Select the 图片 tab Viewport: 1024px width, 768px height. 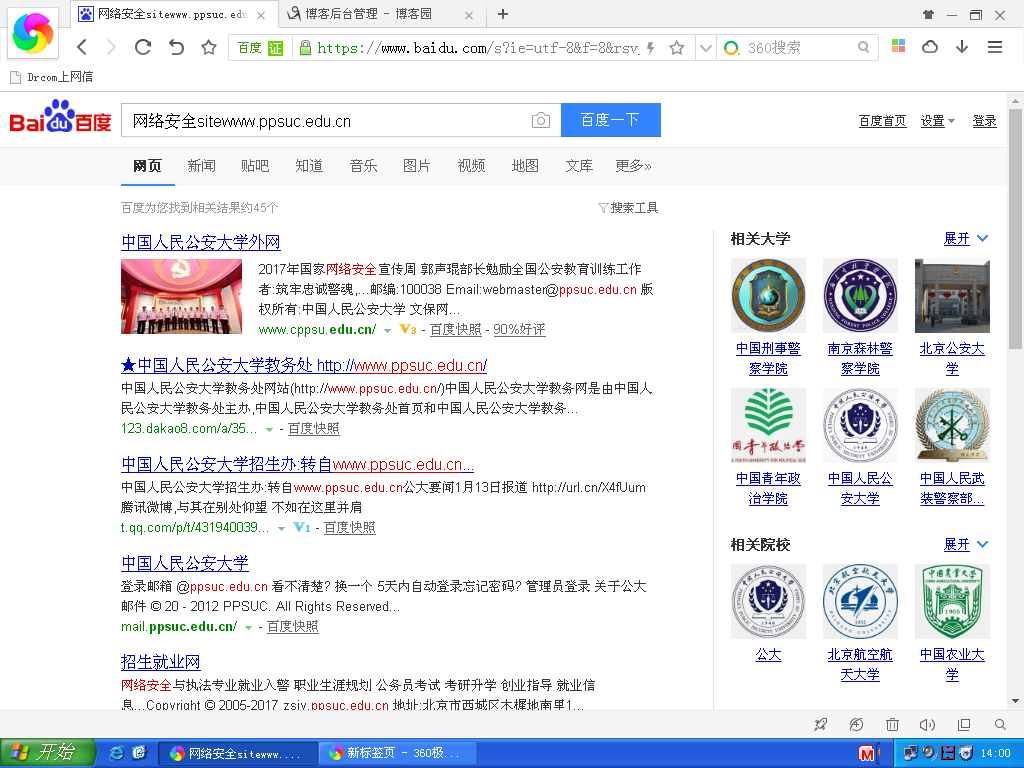(417, 166)
